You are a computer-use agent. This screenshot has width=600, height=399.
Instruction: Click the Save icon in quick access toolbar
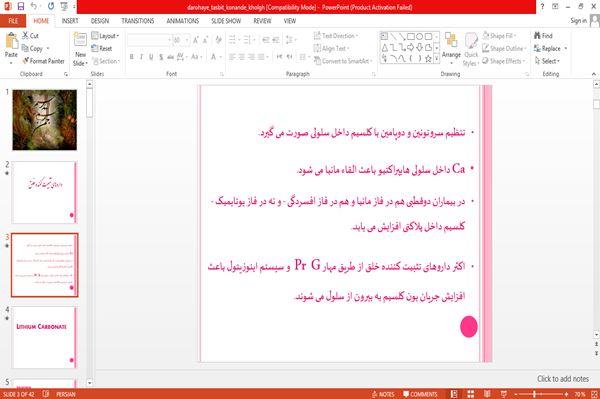pyautogui.click(x=21, y=7)
